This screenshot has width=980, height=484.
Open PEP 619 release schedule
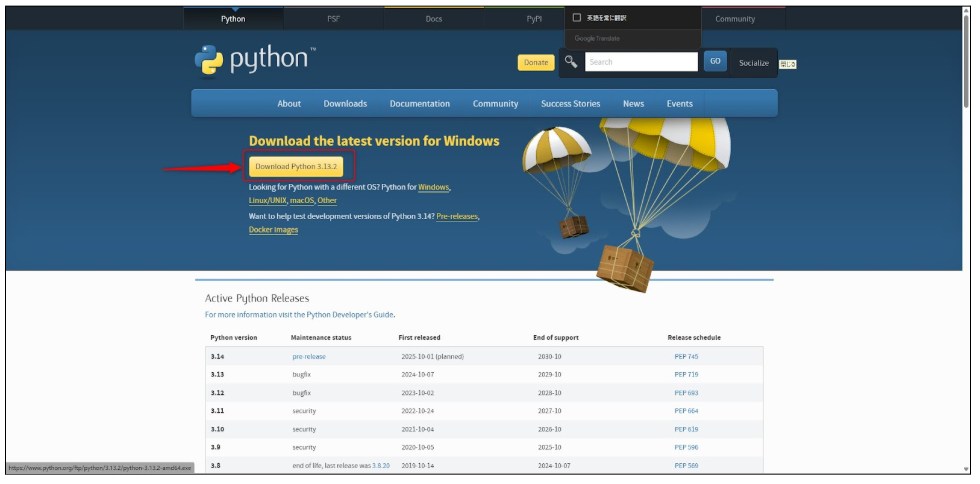click(686, 429)
